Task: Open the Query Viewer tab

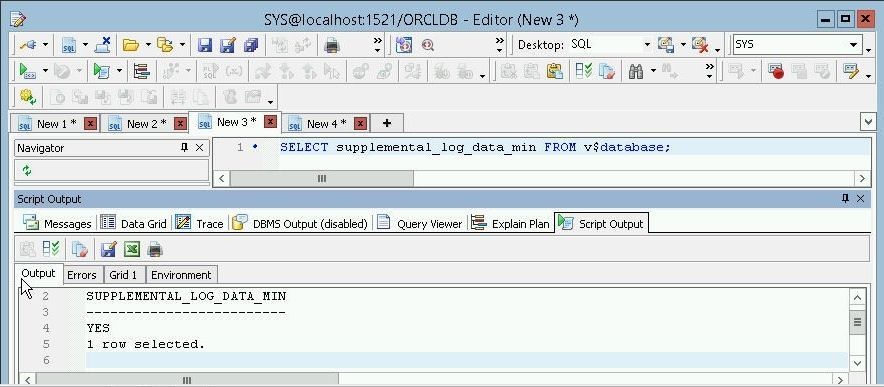Action: click(420, 223)
